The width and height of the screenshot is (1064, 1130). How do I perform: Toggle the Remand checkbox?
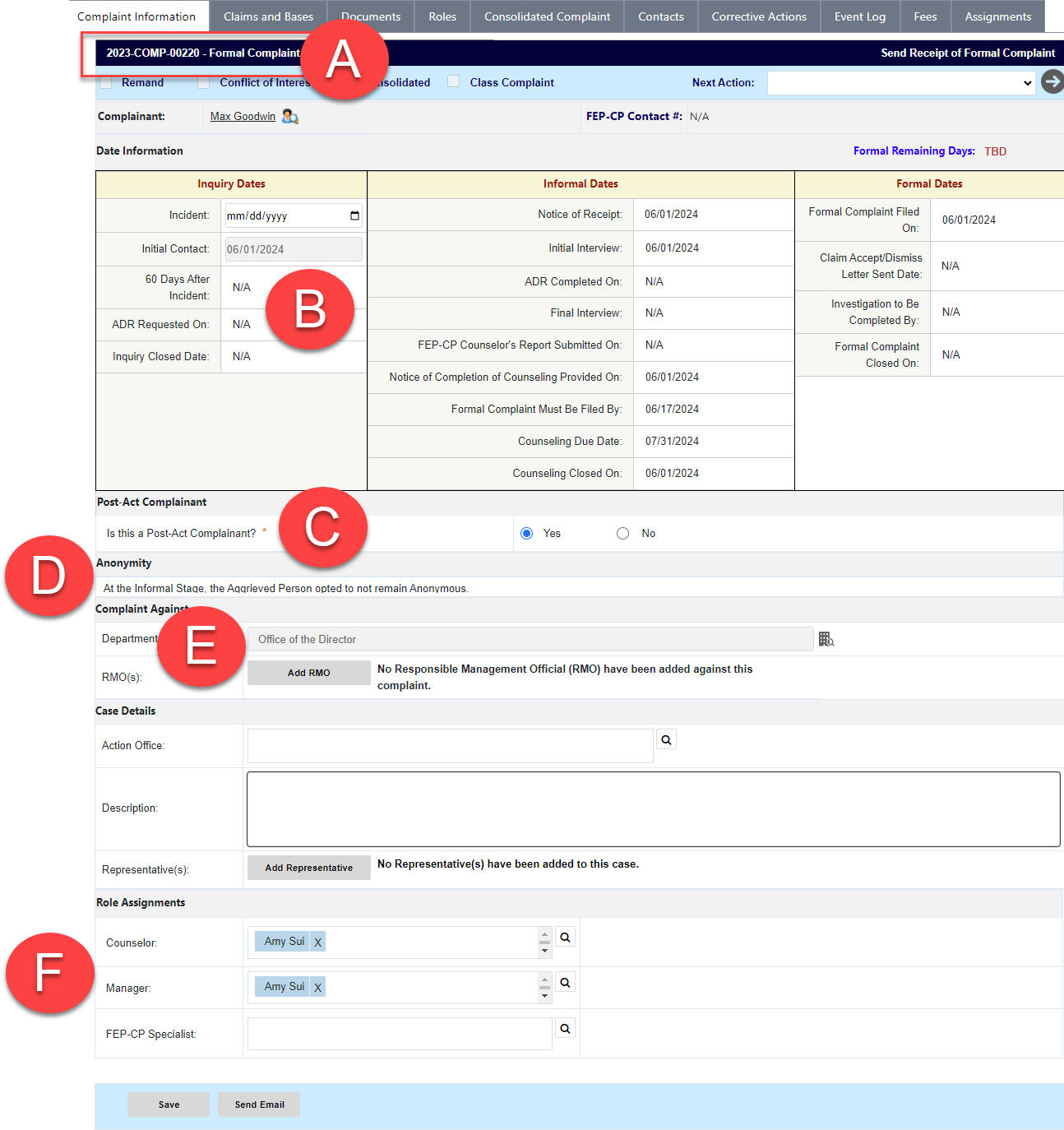106,82
